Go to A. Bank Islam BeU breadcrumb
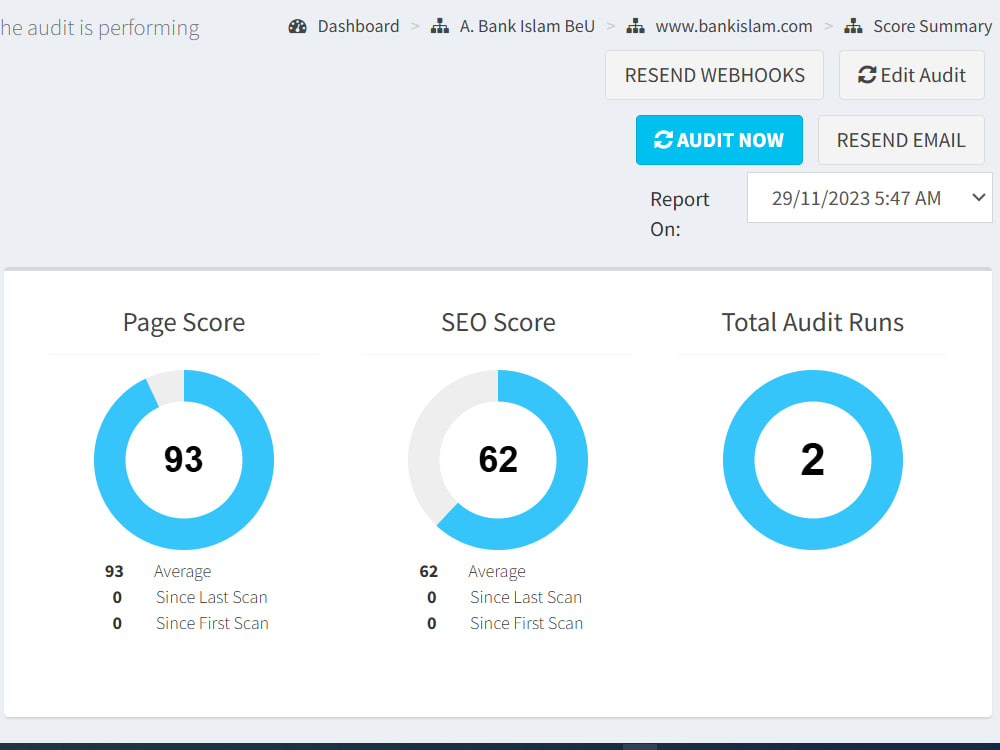Viewport: 1000px width, 750px height. coord(527,26)
